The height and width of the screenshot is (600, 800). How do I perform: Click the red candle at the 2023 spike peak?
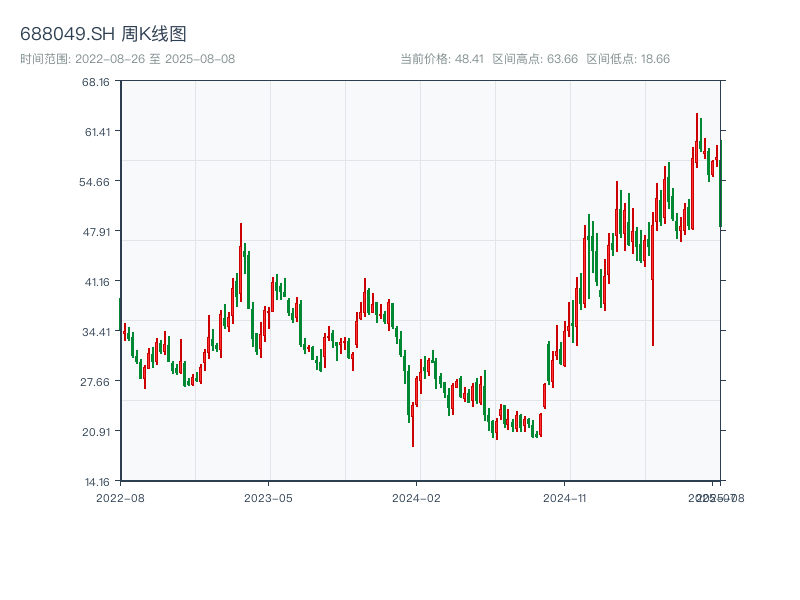[241, 261]
